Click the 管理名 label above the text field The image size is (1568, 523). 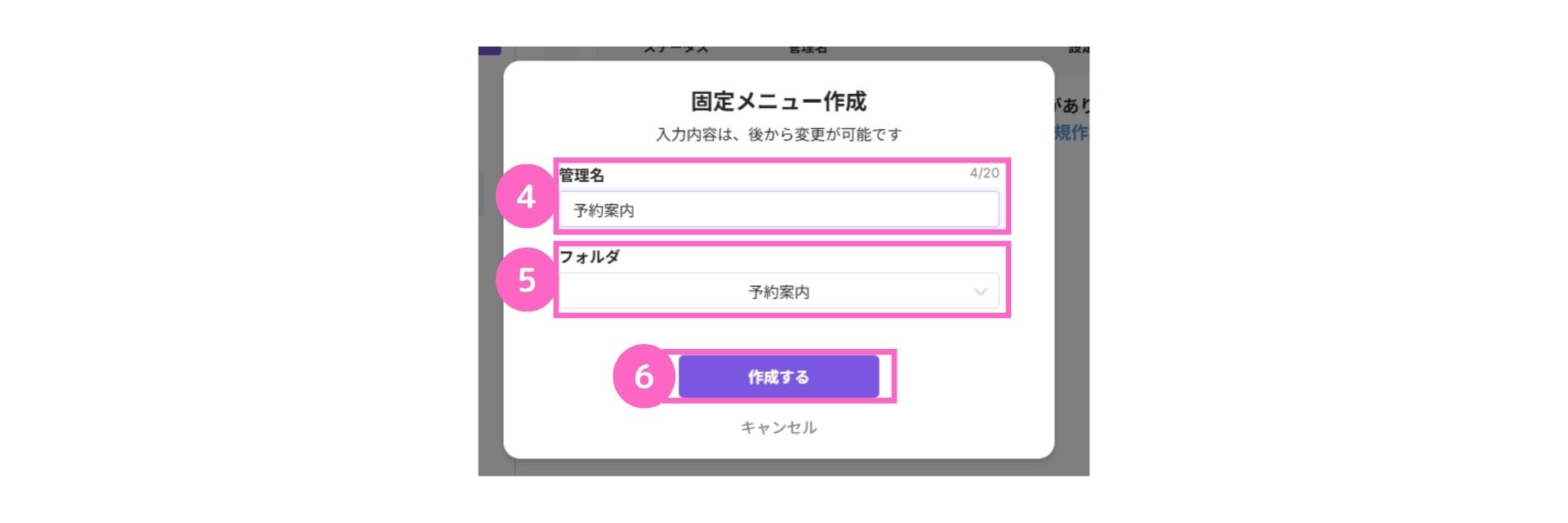[x=581, y=175]
